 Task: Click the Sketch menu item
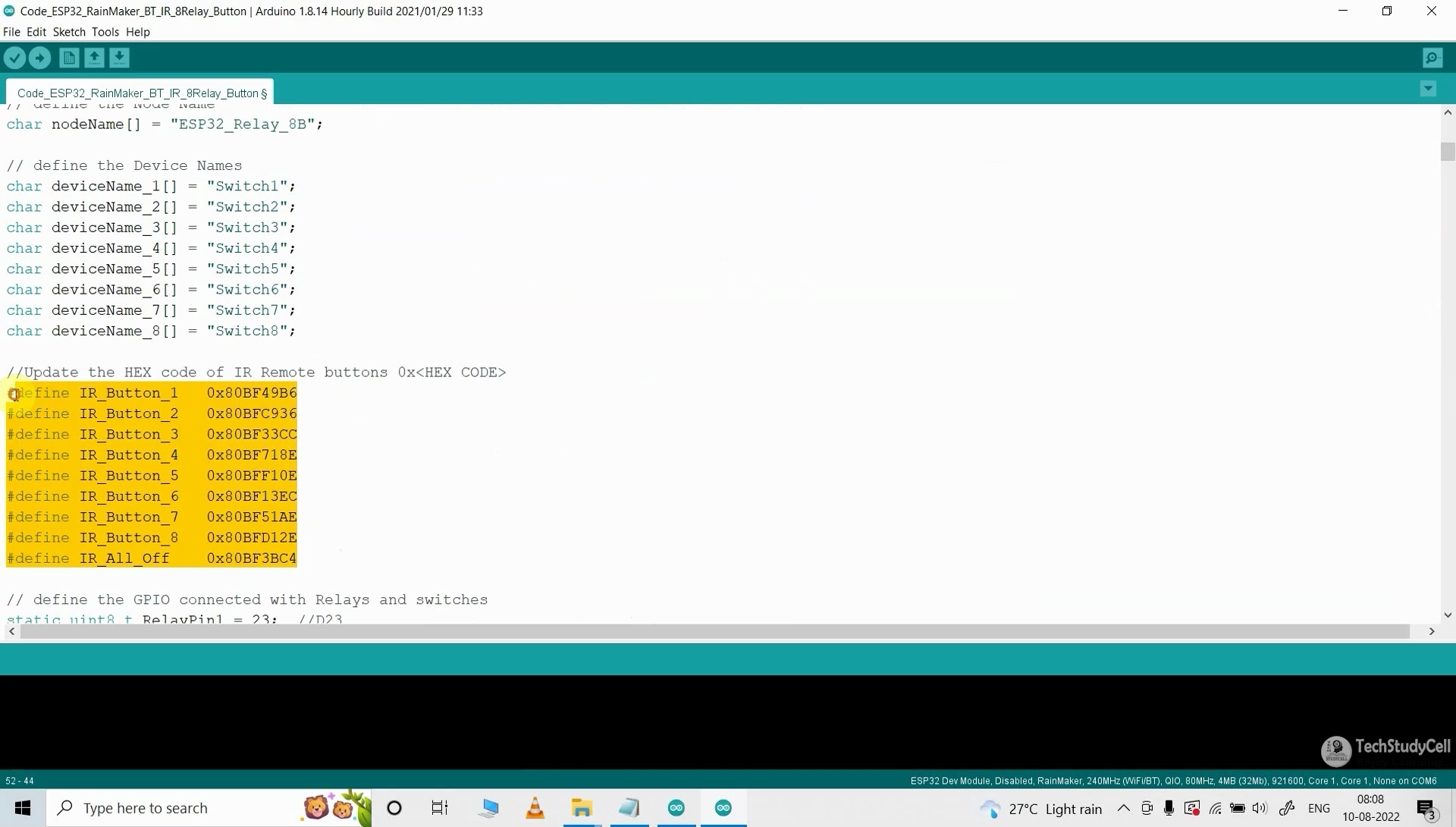click(x=69, y=31)
